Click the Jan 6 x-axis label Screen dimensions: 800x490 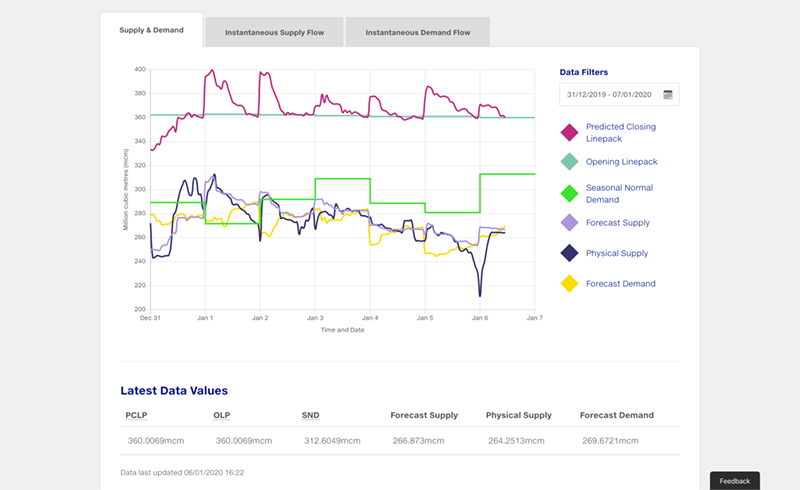point(480,318)
